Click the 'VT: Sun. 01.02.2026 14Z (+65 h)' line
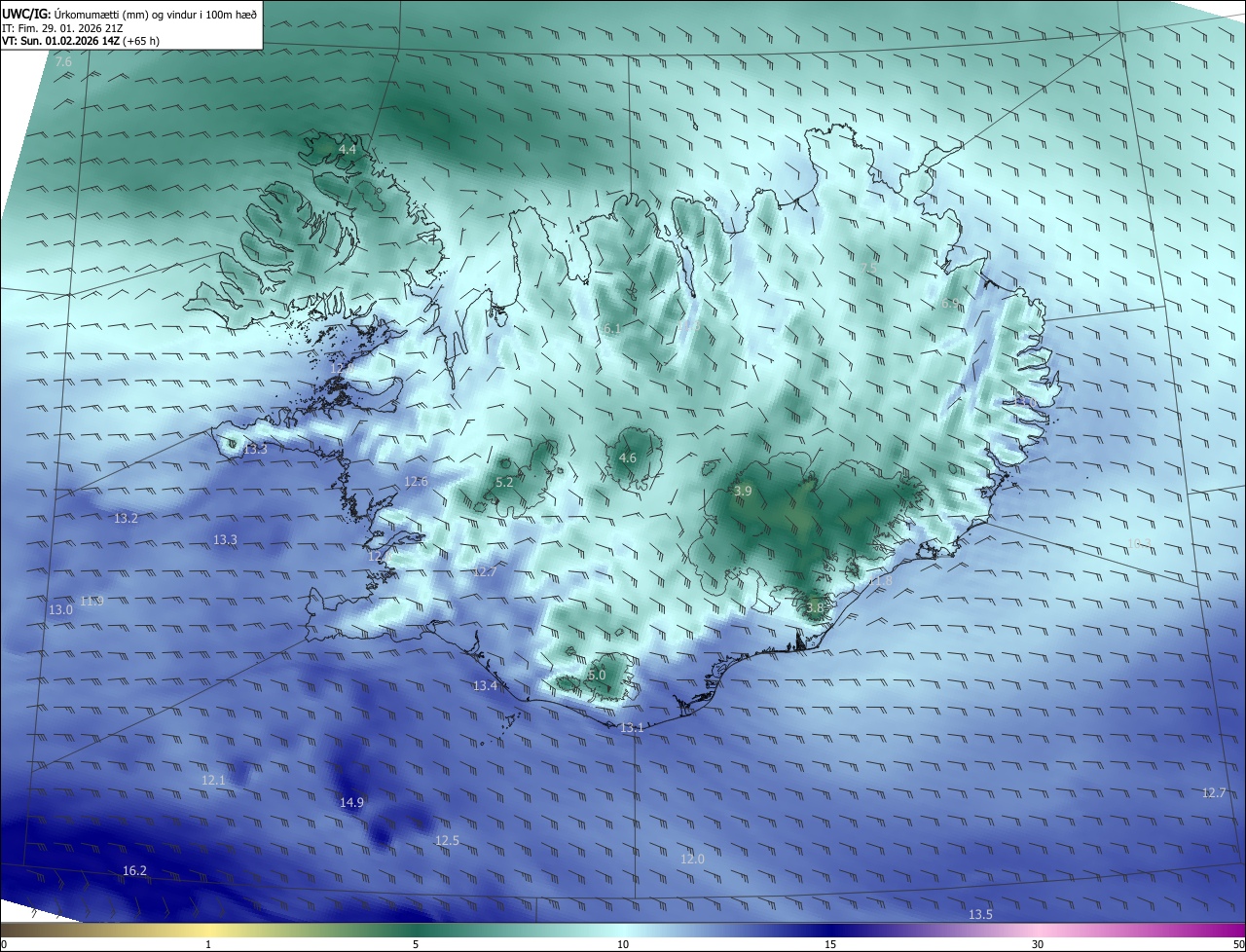This screenshot has height=952, width=1246. pos(81,42)
